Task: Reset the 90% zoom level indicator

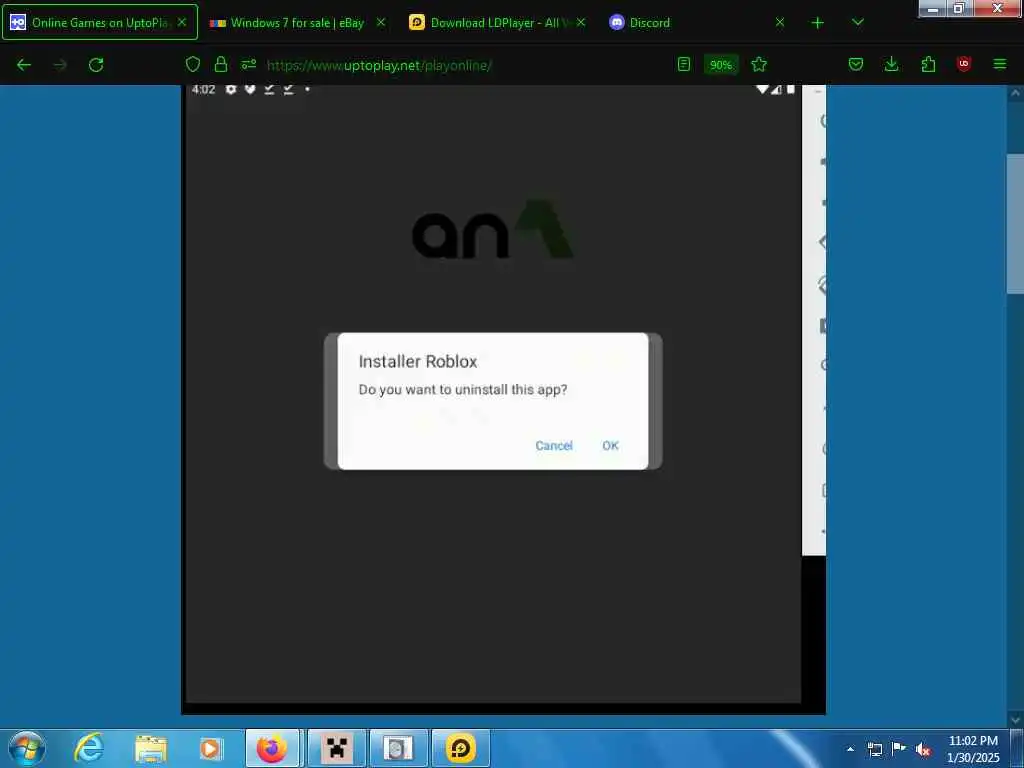Action: (721, 65)
